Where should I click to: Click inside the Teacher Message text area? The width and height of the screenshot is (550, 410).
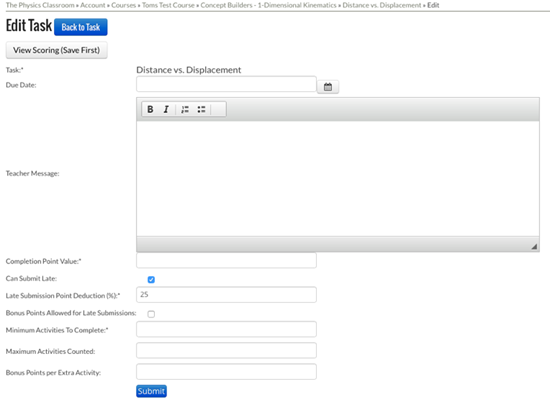pyautogui.click(x=338, y=178)
